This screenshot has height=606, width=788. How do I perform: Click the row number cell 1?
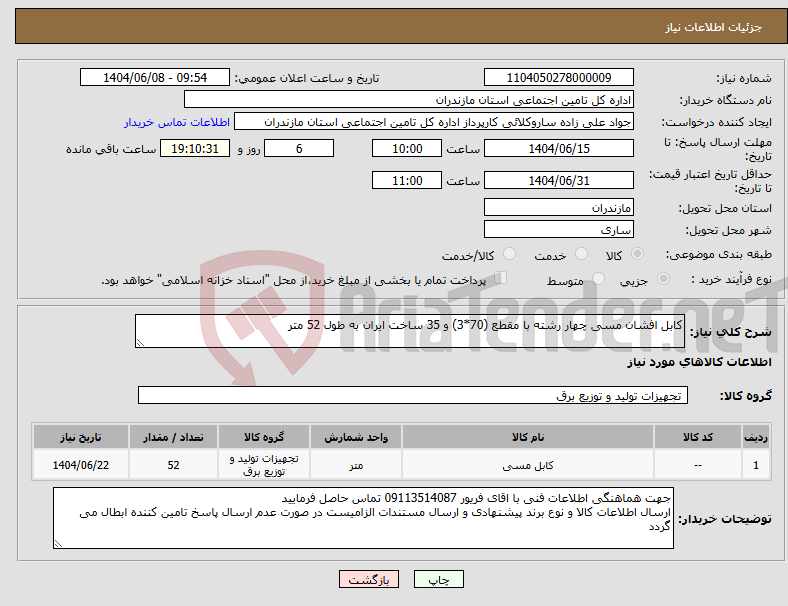[755, 465]
